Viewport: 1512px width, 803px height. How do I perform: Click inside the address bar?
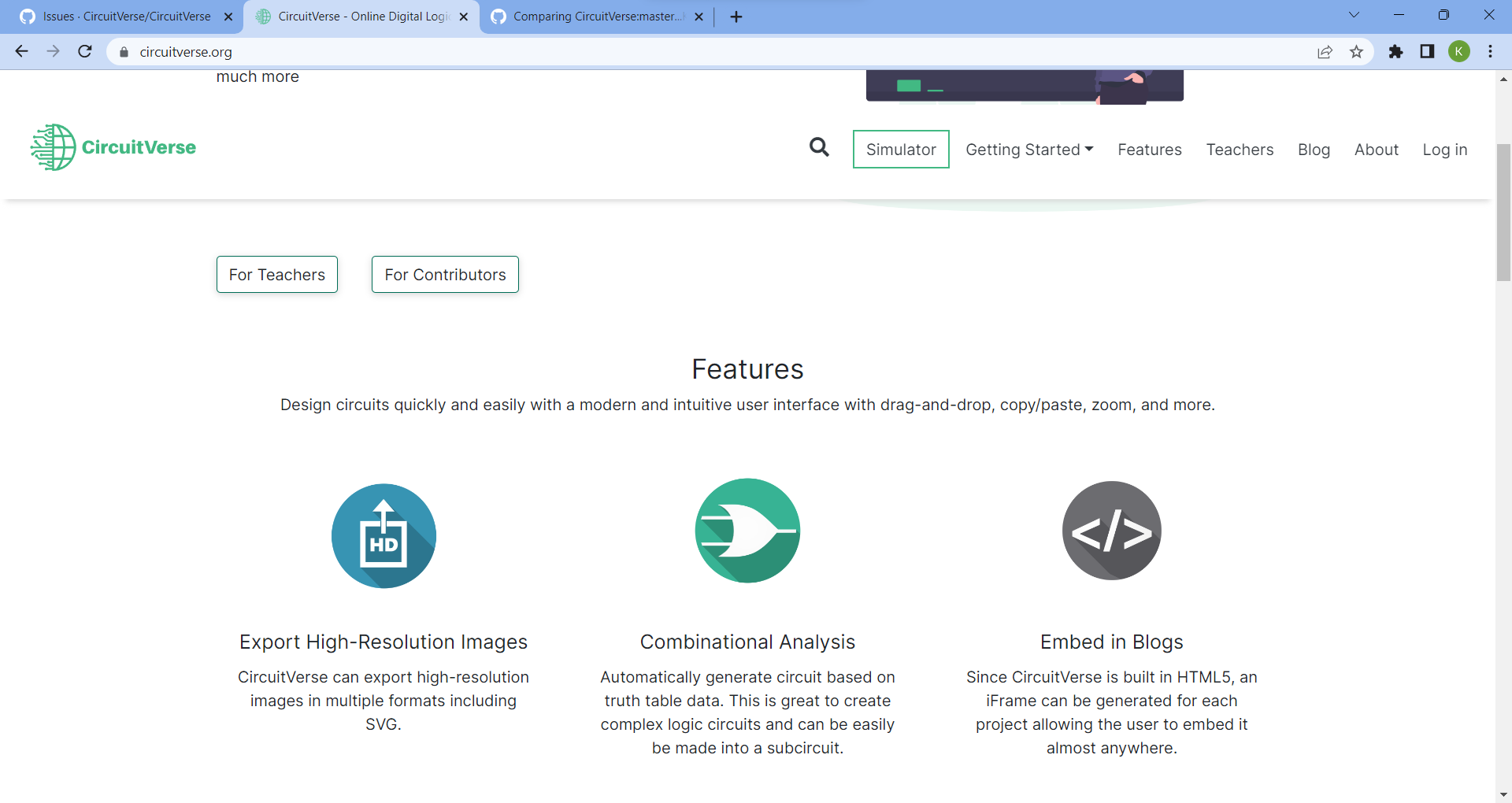pos(394,52)
